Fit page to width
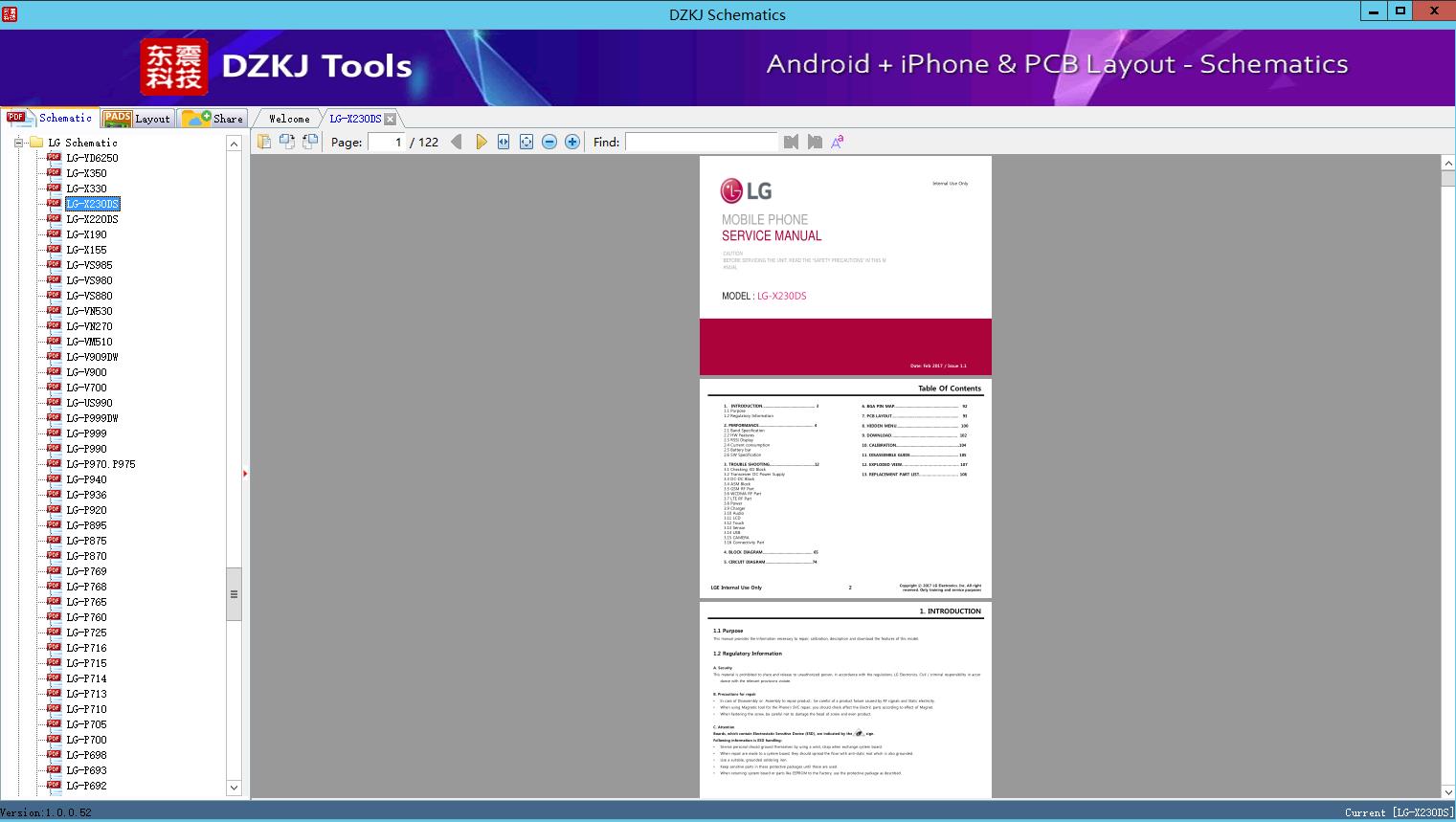This screenshot has height=822, width=1456. click(x=504, y=142)
